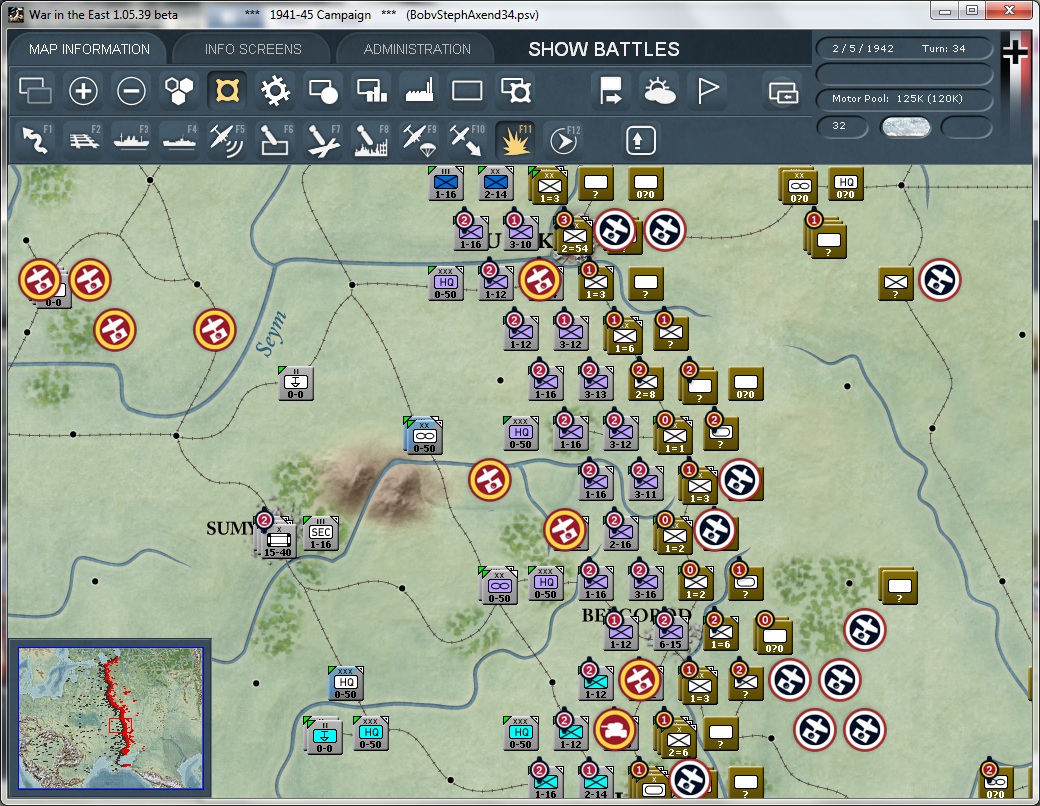
Task: Click the Motor Pool 125K (120K) readout
Action: pos(903,99)
